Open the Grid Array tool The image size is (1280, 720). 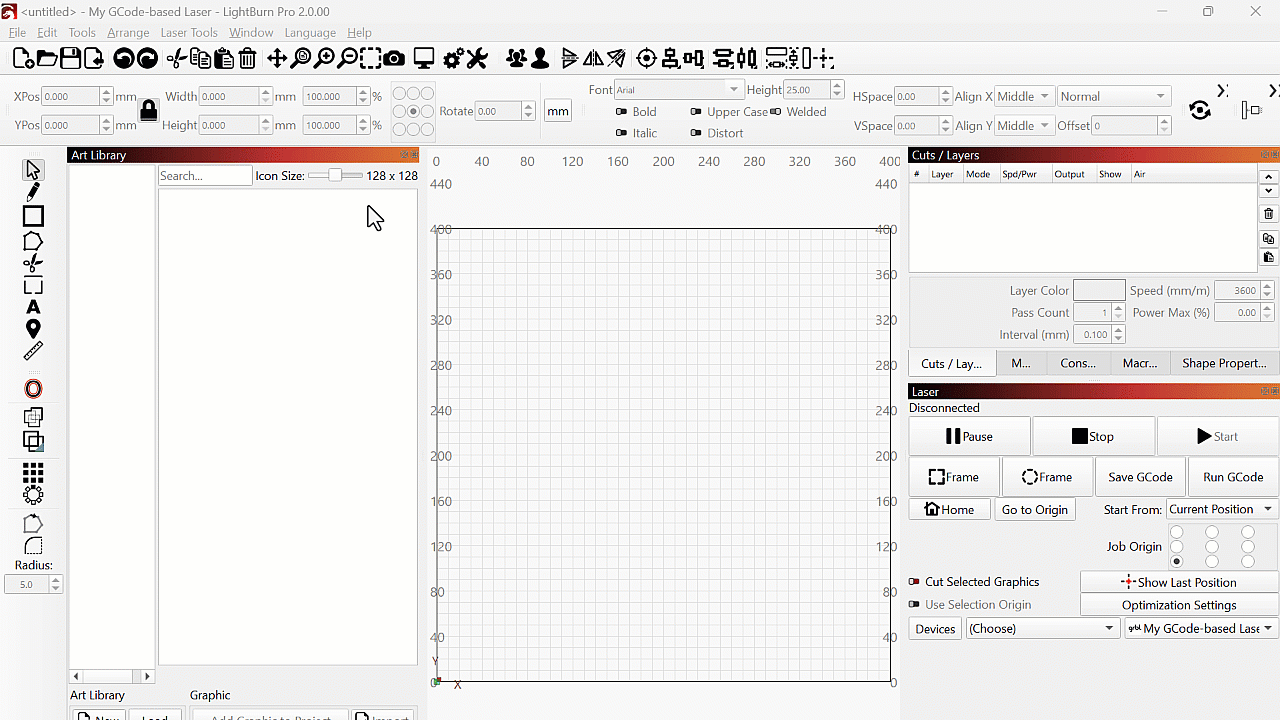point(33,472)
